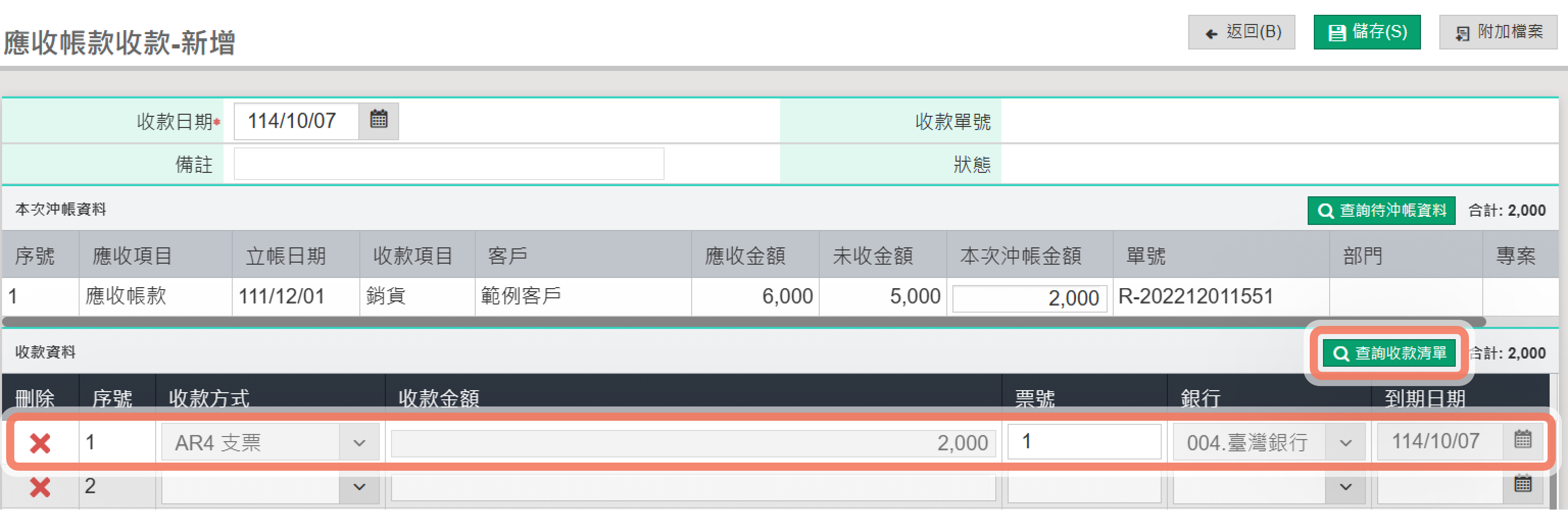Click the 儲存(S) save button

click(x=1366, y=32)
